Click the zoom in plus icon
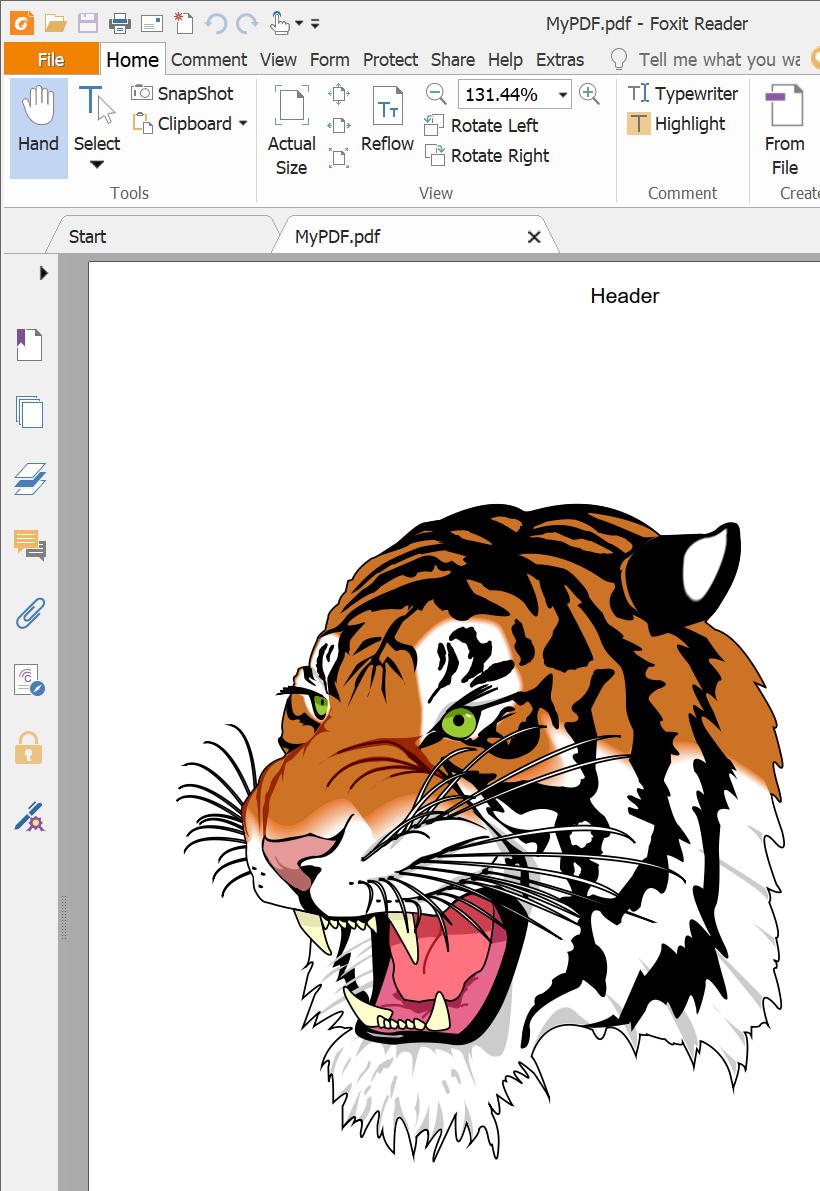 [x=590, y=94]
